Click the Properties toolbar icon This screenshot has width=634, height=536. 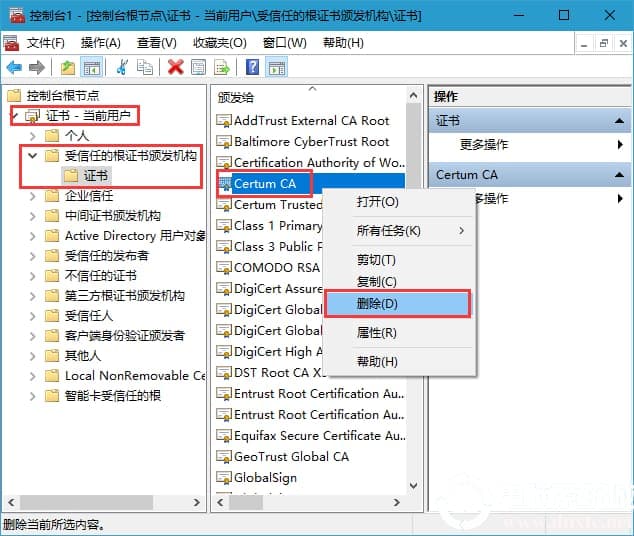198,67
